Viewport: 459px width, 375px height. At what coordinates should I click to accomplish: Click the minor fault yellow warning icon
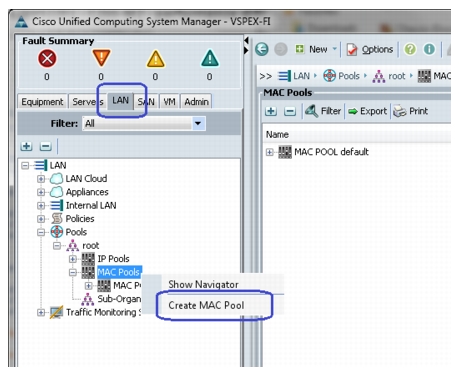tap(155, 59)
